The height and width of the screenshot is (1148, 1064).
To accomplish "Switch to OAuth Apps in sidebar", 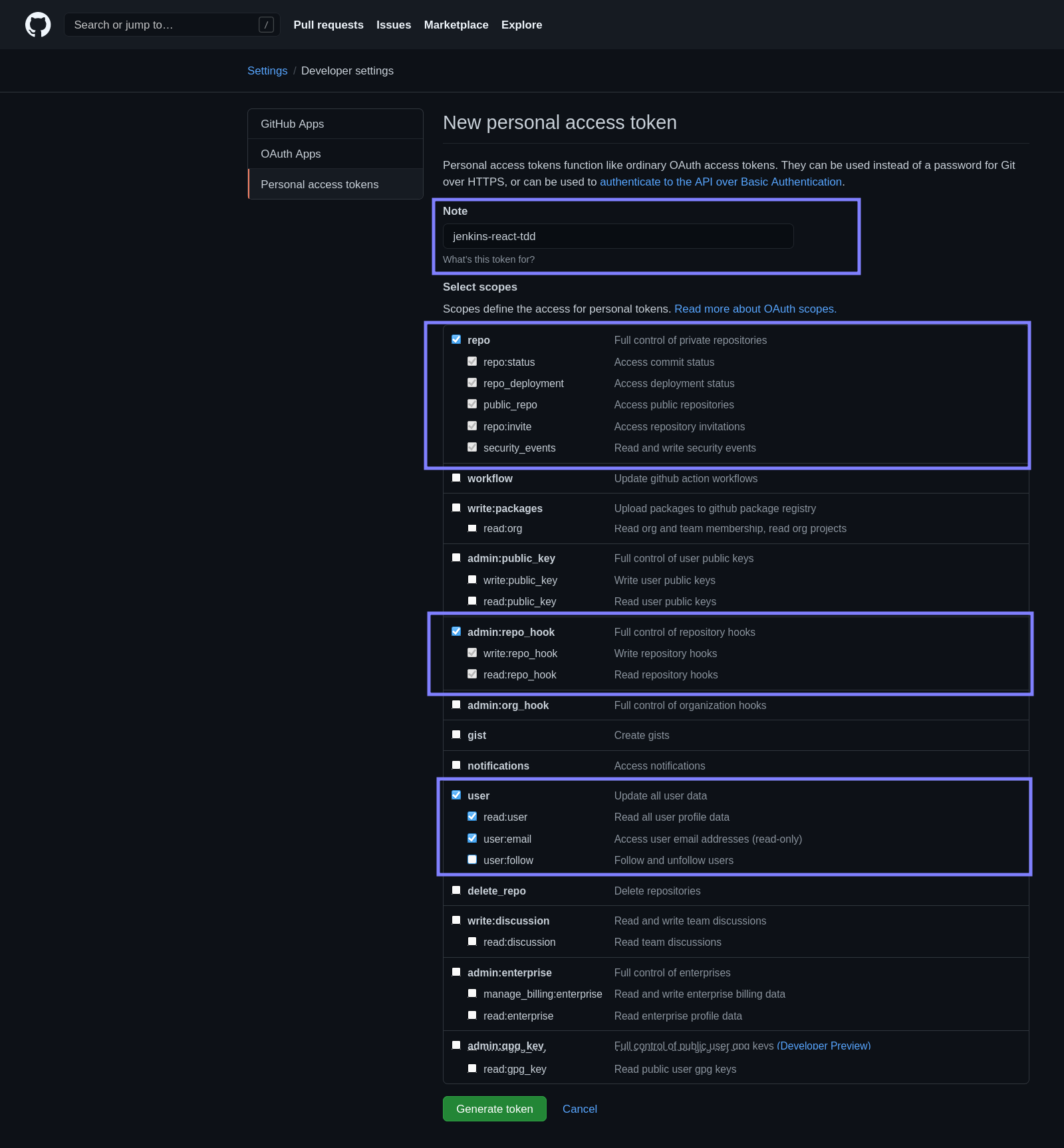I will 291,154.
